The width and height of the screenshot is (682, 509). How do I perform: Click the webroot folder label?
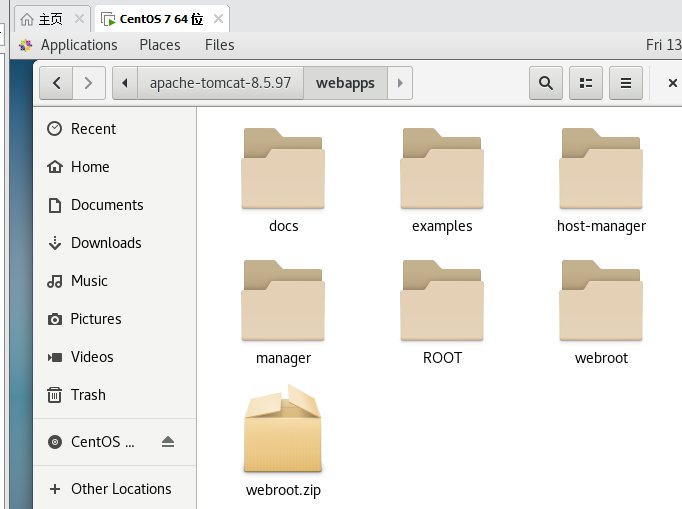click(x=601, y=358)
